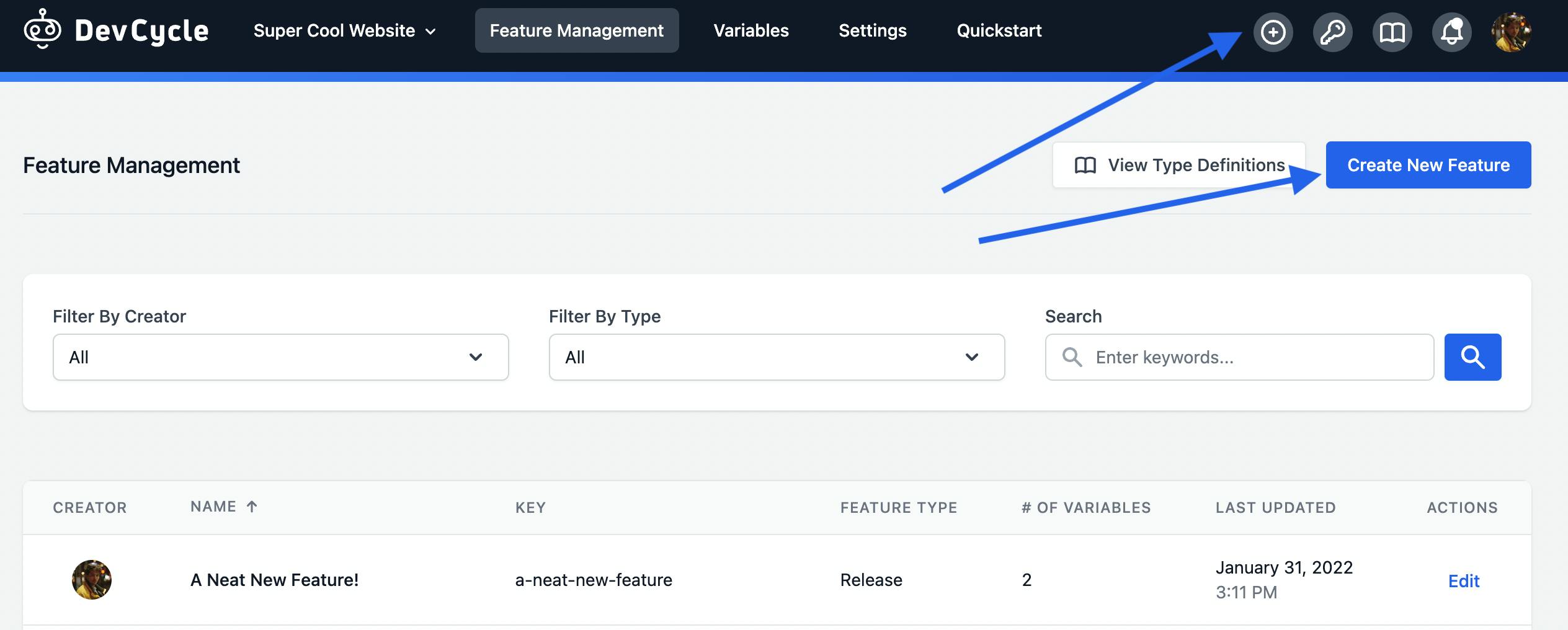The width and height of the screenshot is (1568, 630).
Task: Toggle sorting on the NAME column
Action: (223, 507)
